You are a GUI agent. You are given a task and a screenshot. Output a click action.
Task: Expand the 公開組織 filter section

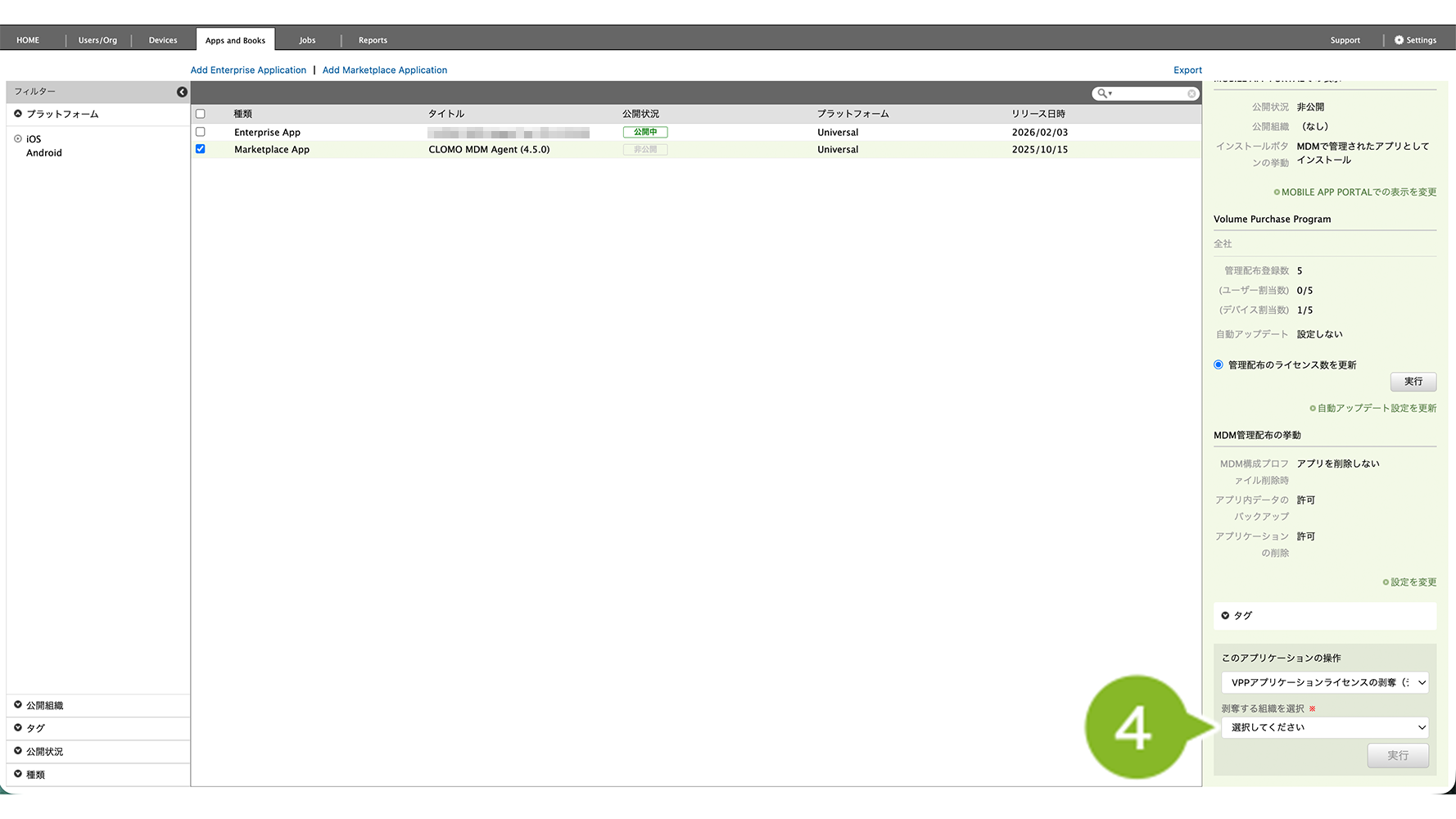pyautogui.click(x=18, y=705)
